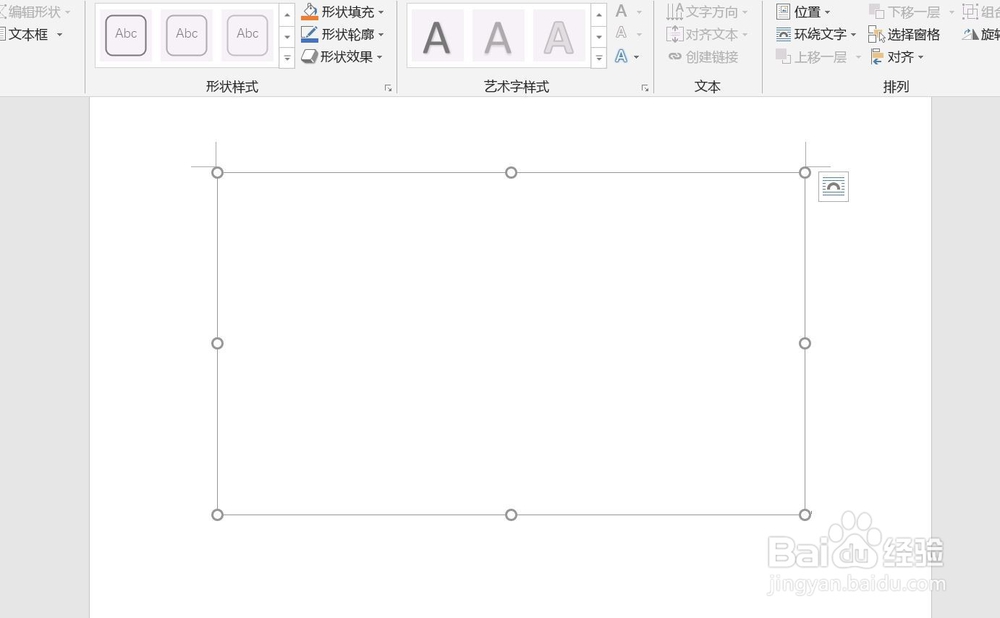Screen dimensions: 1000x618
Task: Open the Shape Outline (形状轮廓) dropdown arrow
Action: [381, 35]
